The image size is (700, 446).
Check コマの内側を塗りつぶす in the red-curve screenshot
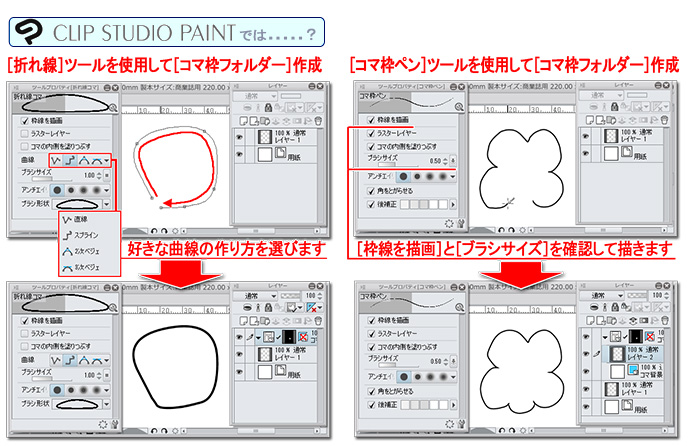[x=25, y=146]
